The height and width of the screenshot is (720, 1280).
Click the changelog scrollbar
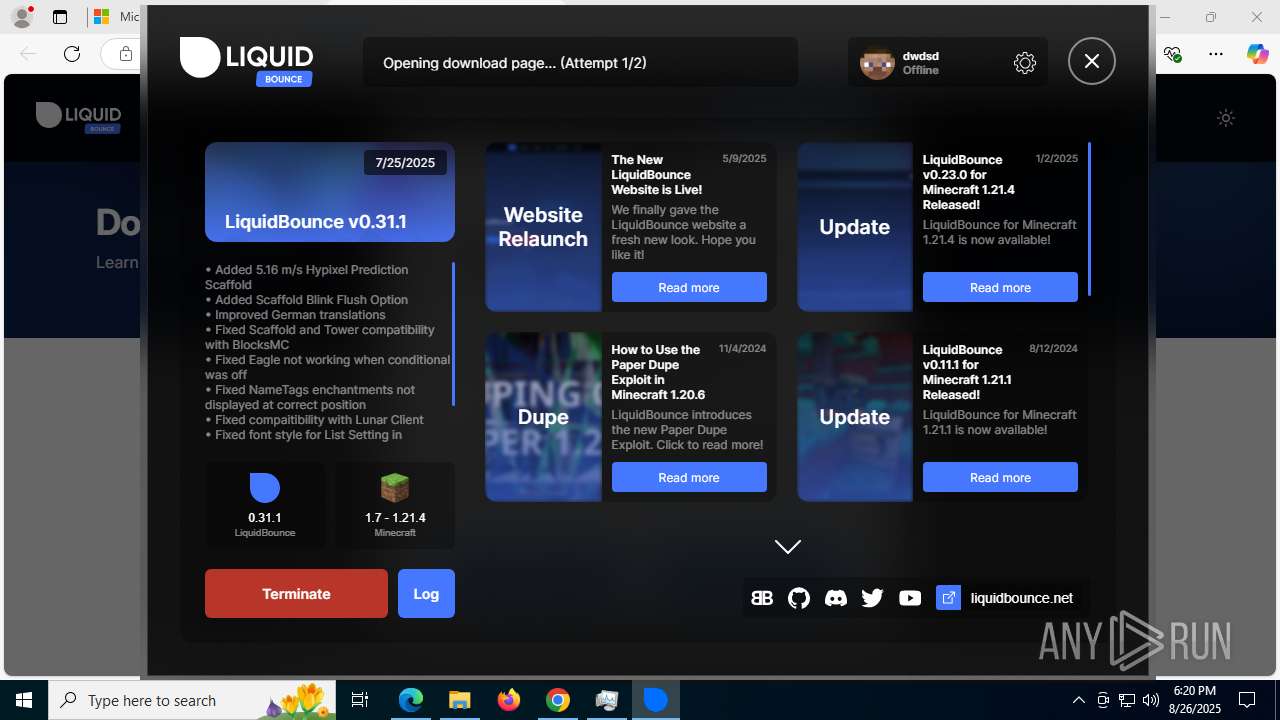(453, 333)
